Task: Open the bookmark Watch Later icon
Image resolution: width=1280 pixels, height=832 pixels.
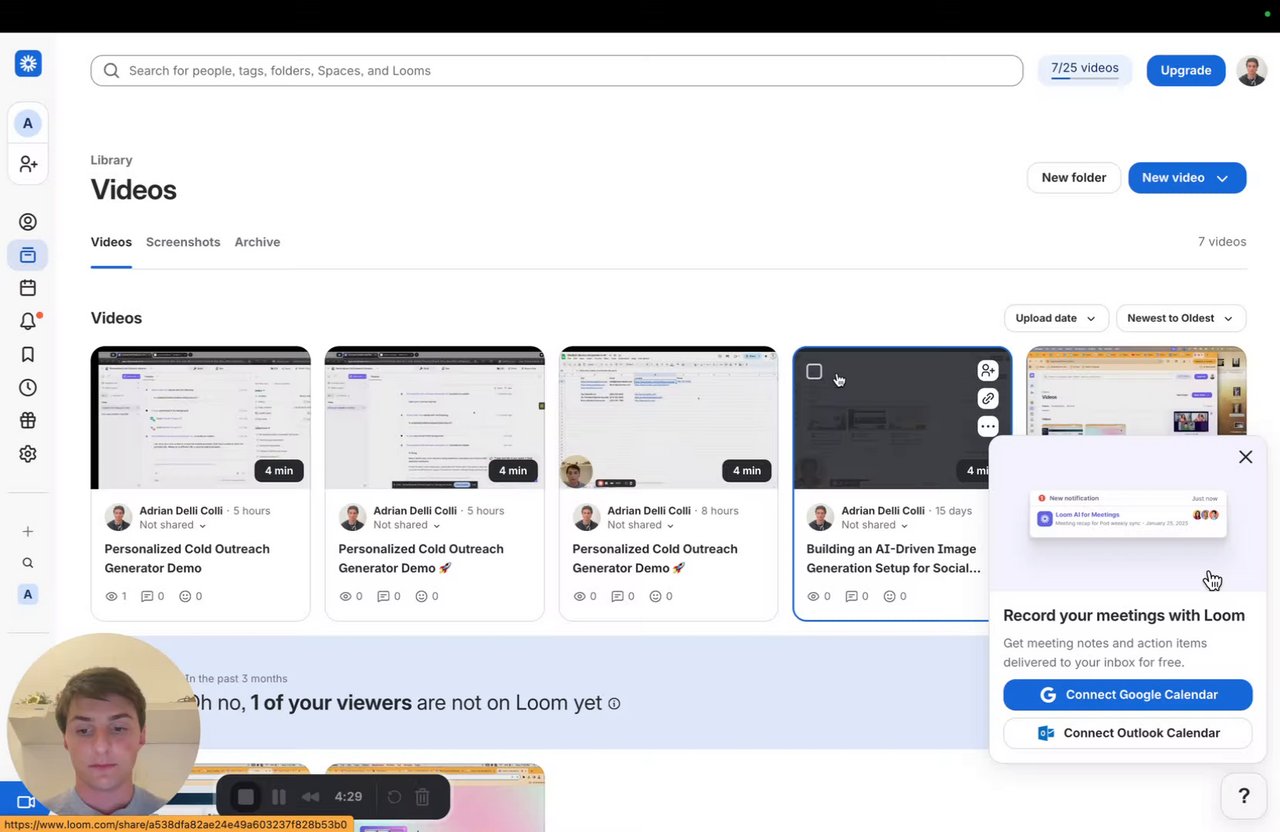Action: (28, 354)
